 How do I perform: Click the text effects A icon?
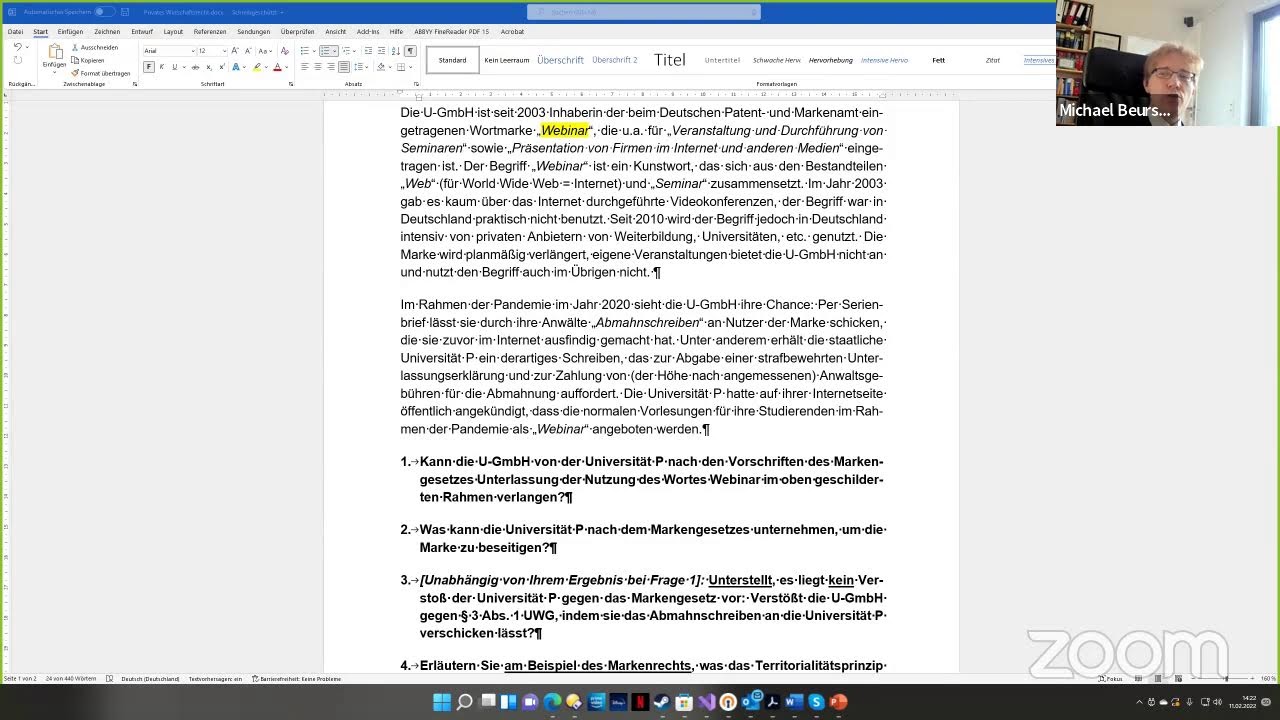(x=236, y=67)
